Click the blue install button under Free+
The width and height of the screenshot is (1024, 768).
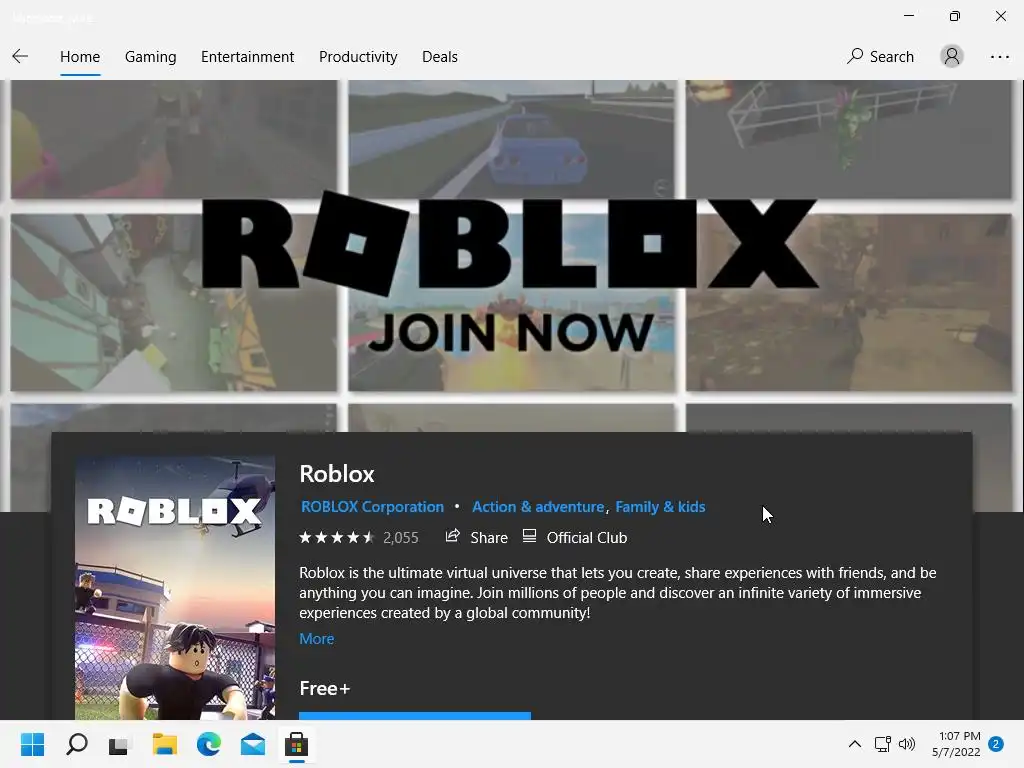[415, 716]
